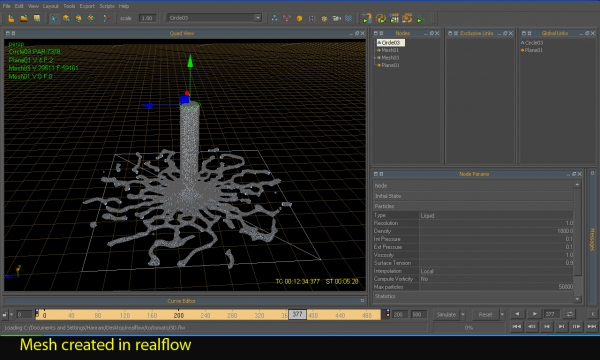Jump to first frame button

tap(517, 326)
